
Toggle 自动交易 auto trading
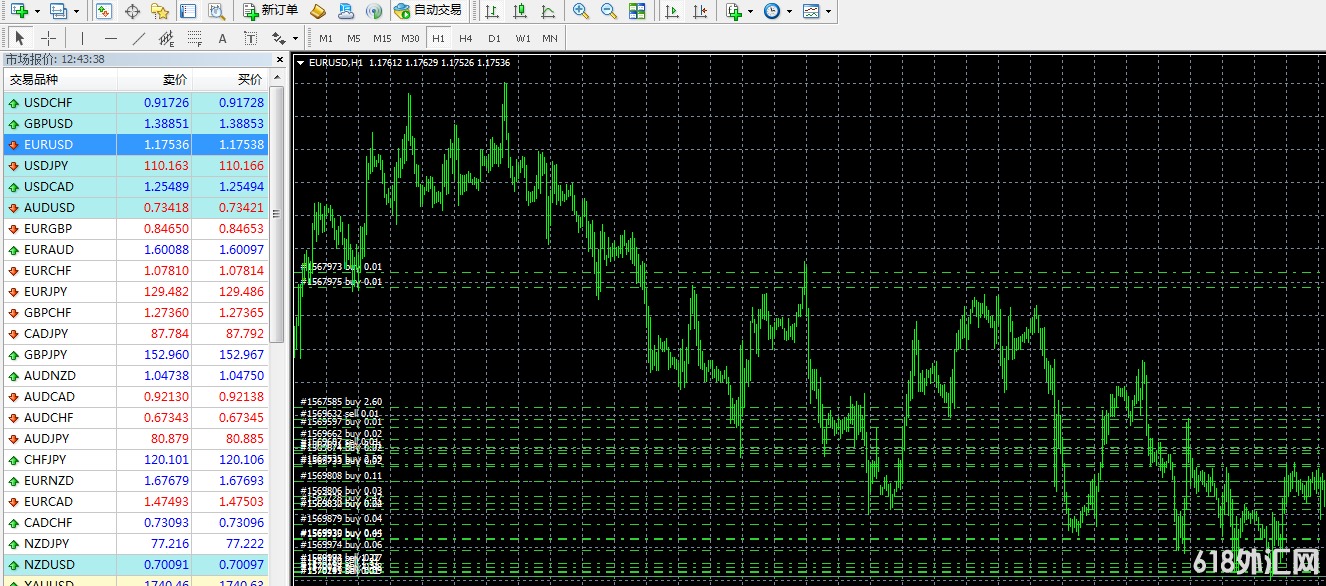tap(429, 11)
